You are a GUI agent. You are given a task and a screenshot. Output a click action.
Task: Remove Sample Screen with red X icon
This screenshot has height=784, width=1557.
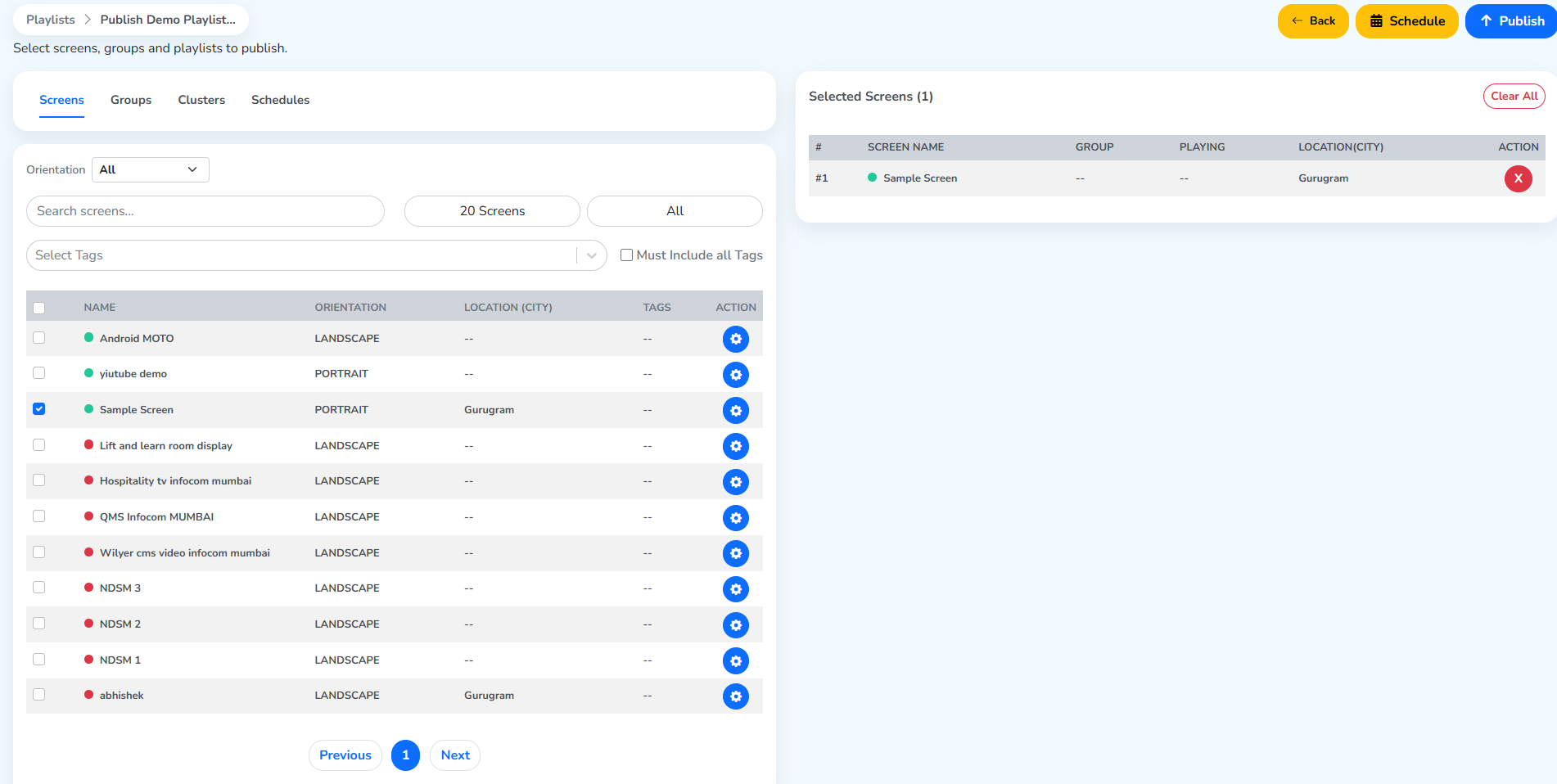[x=1518, y=178]
